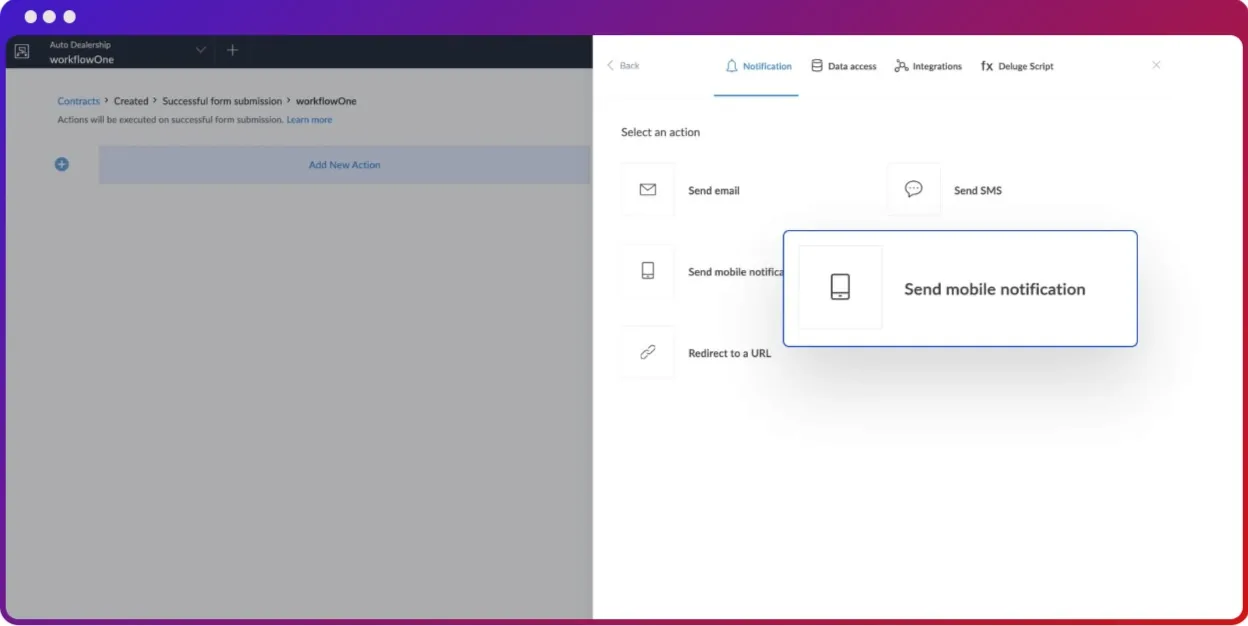Click the Redirect to a URL link icon

coord(648,352)
